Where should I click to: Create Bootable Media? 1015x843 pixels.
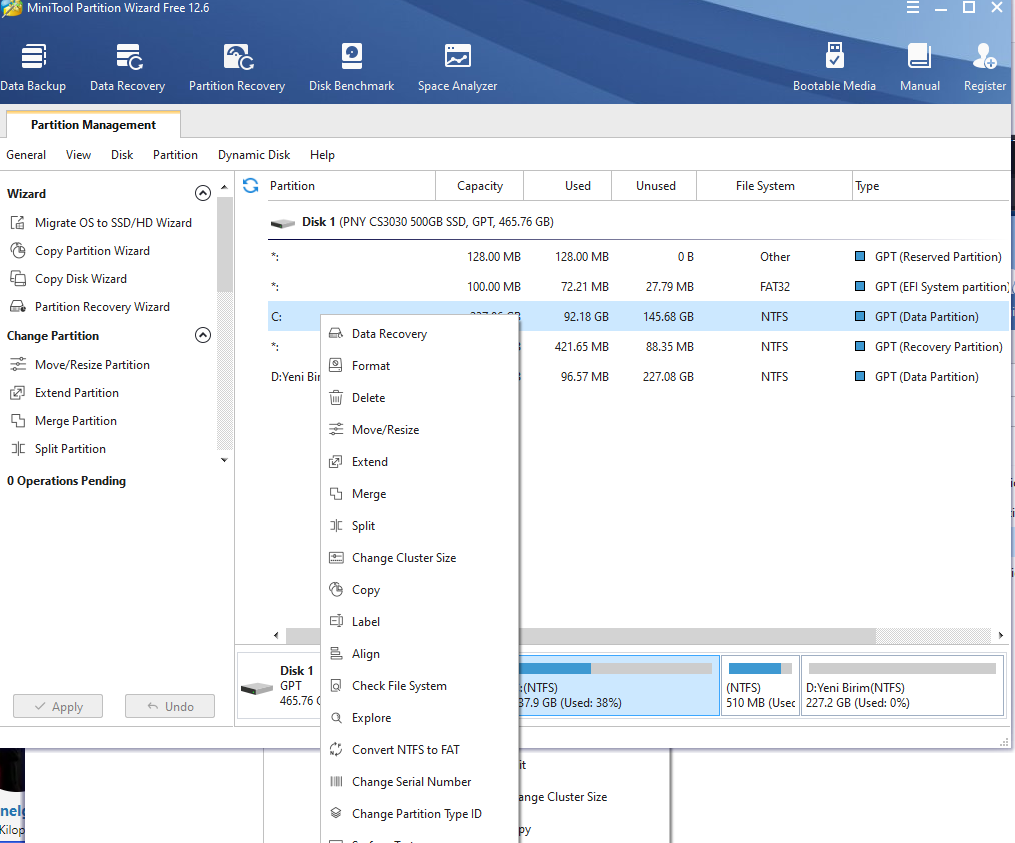pos(834,67)
